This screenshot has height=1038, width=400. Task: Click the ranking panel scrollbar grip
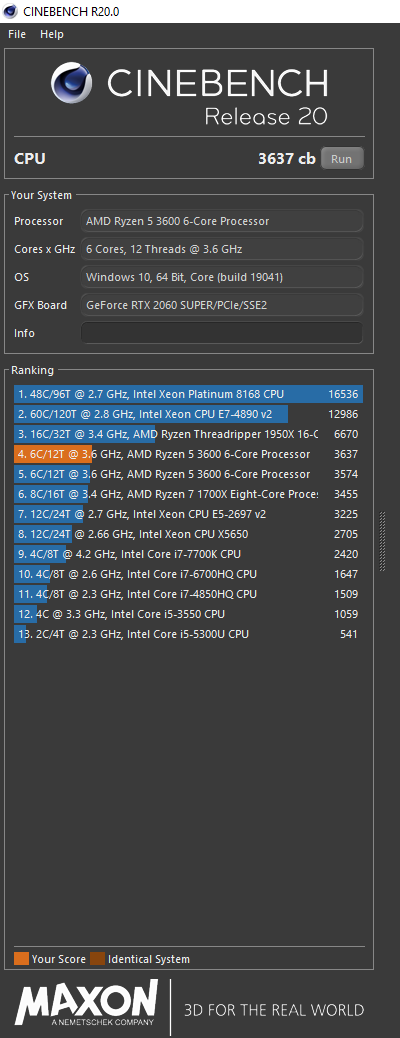(x=381, y=541)
